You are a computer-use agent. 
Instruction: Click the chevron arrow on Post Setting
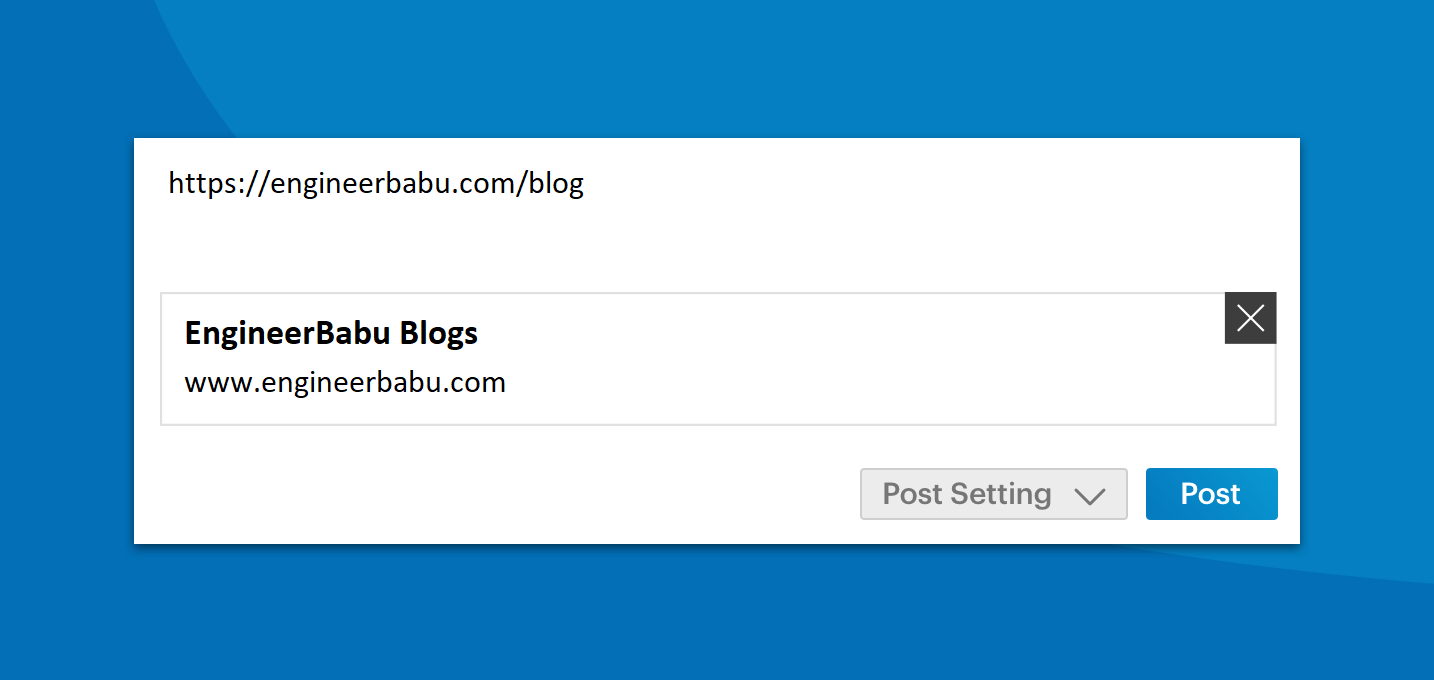click(x=1088, y=496)
